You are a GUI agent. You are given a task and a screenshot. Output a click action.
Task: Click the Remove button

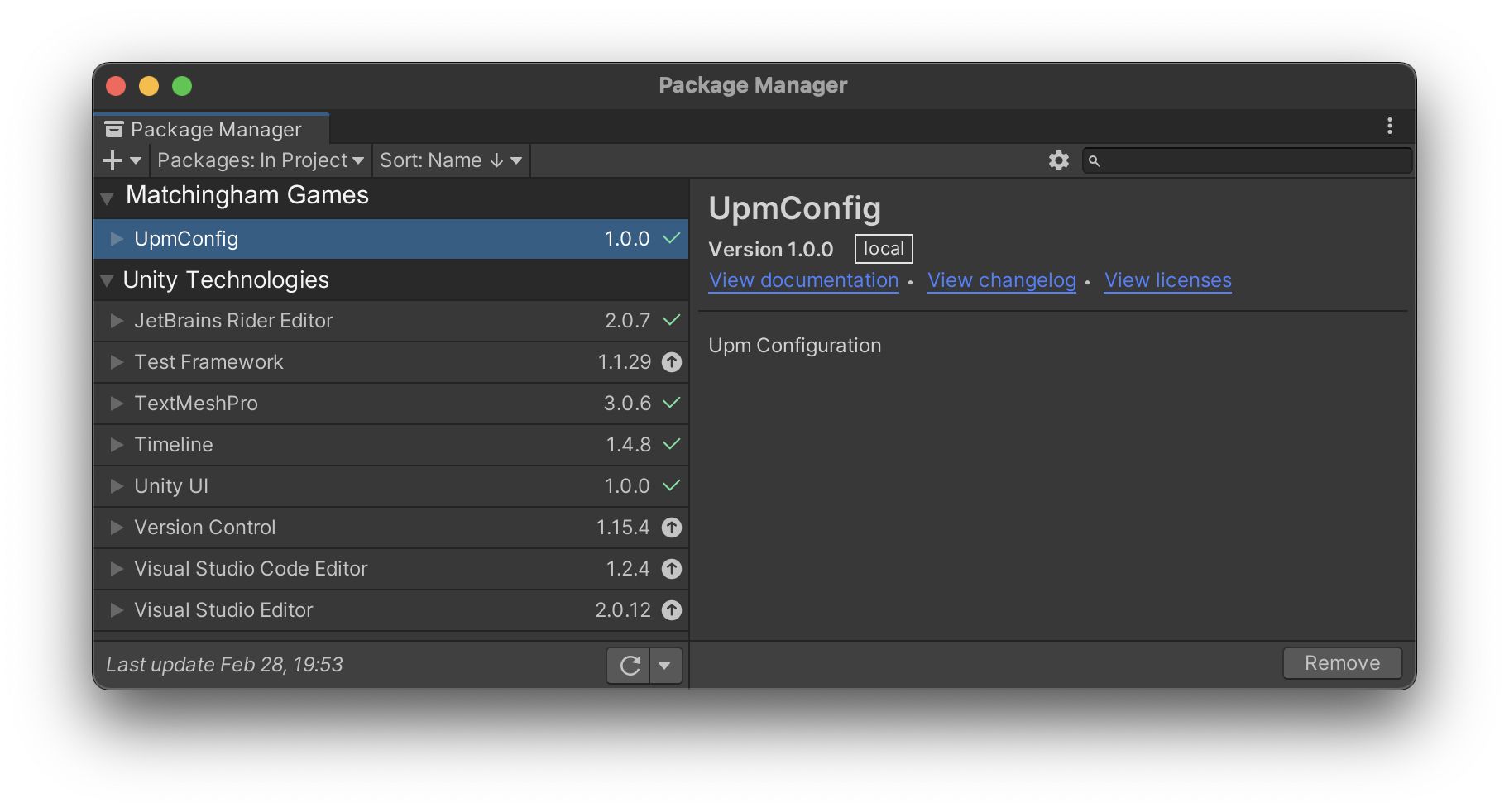1342,663
